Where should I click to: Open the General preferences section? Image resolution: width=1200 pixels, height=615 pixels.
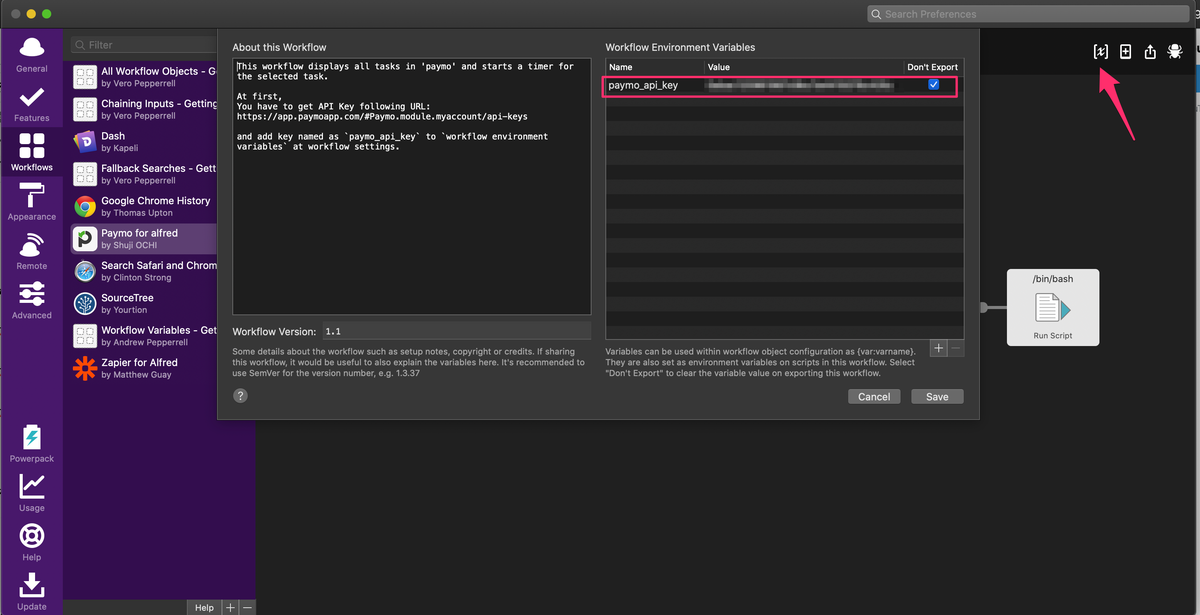[x=32, y=55]
